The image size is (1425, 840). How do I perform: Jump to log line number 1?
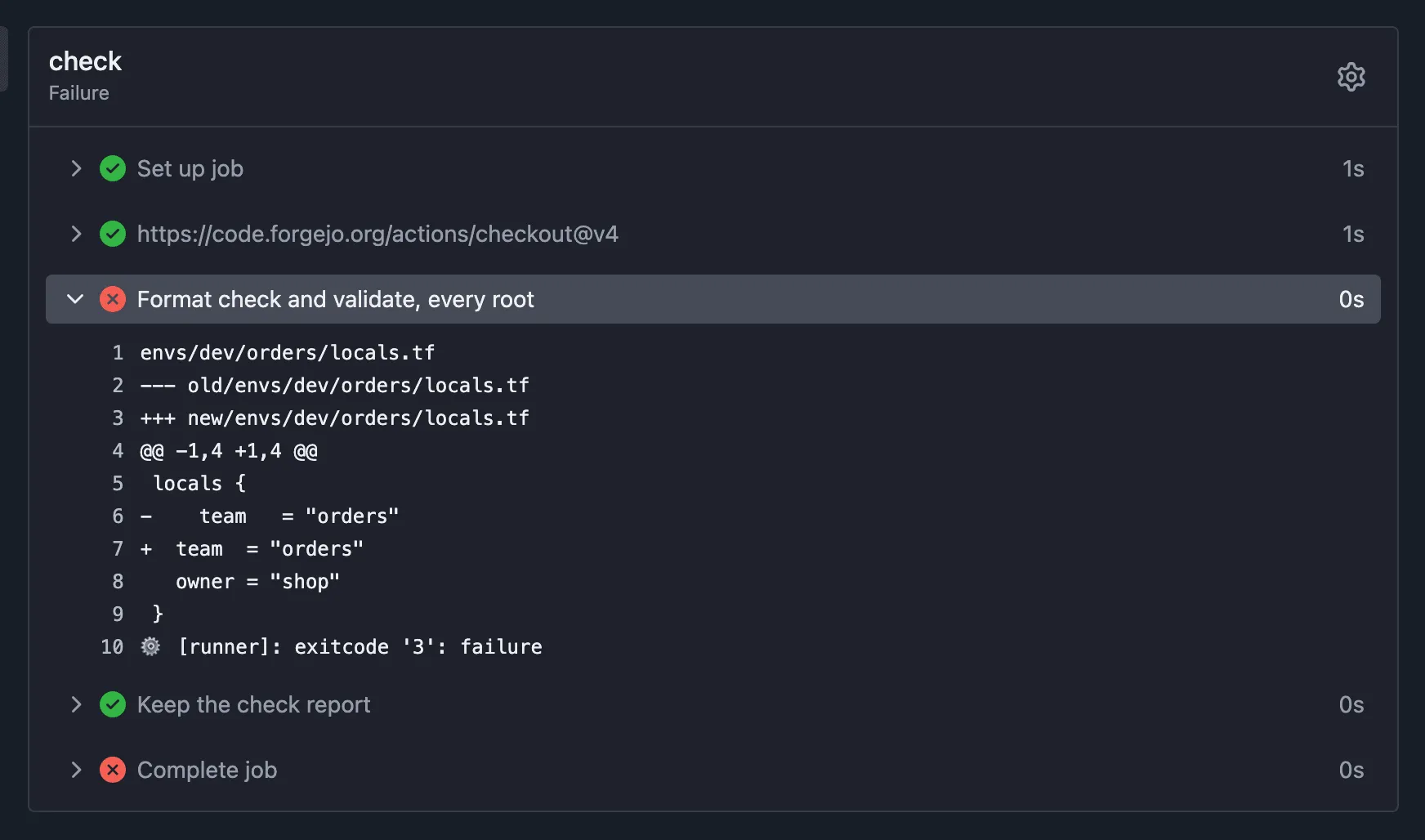(118, 352)
